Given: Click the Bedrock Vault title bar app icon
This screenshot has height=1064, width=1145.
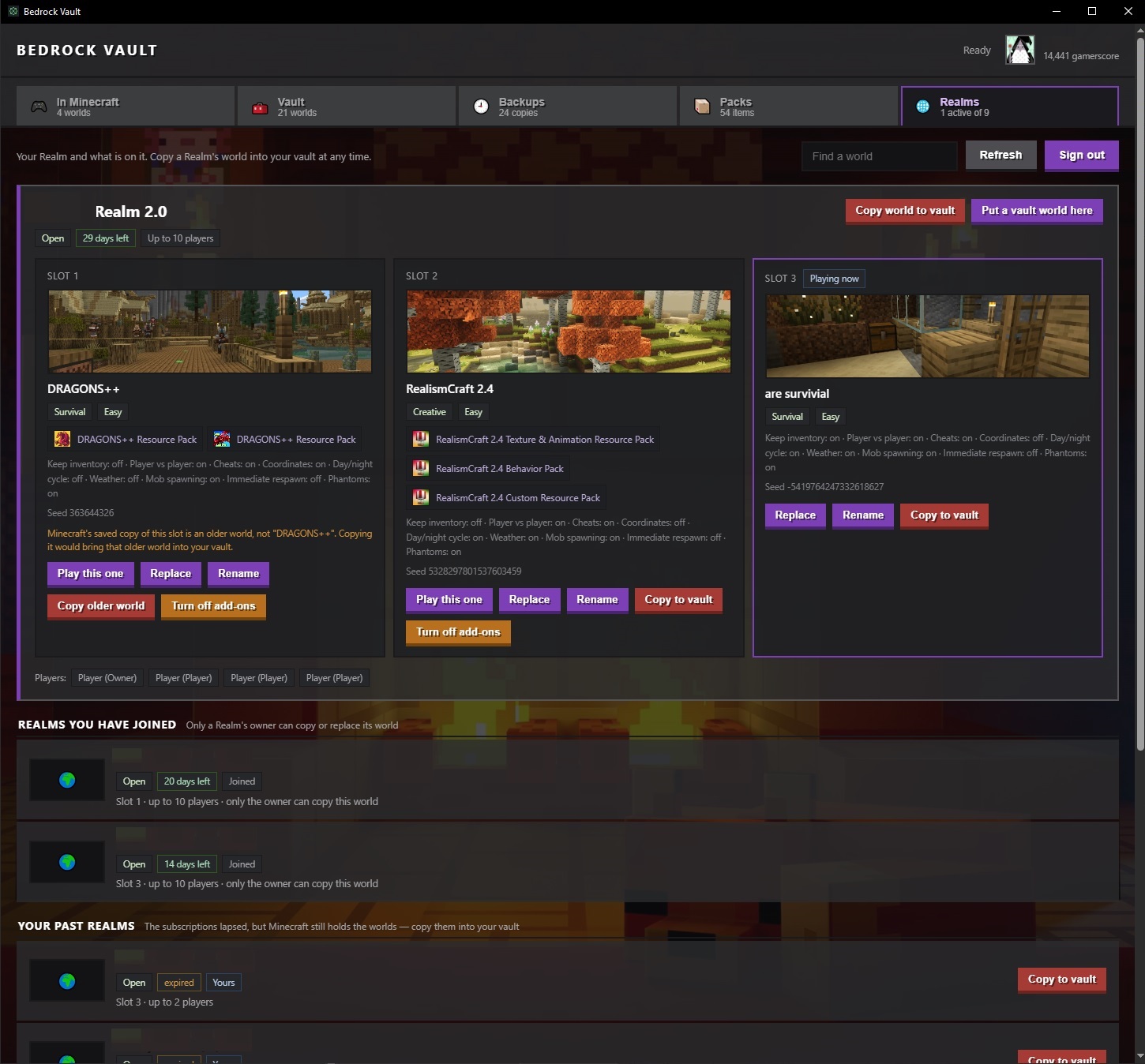Looking at the screenshot, I should point(13,11).
